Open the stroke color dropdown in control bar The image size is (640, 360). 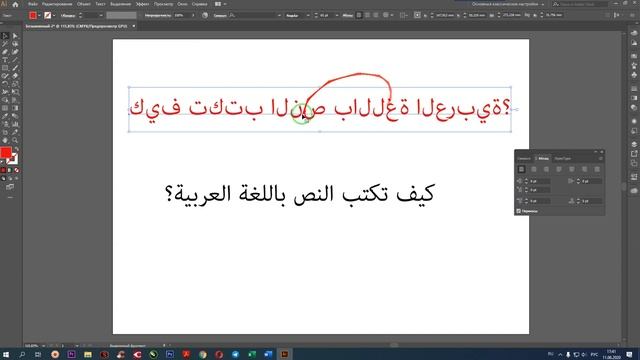point(54,16)
